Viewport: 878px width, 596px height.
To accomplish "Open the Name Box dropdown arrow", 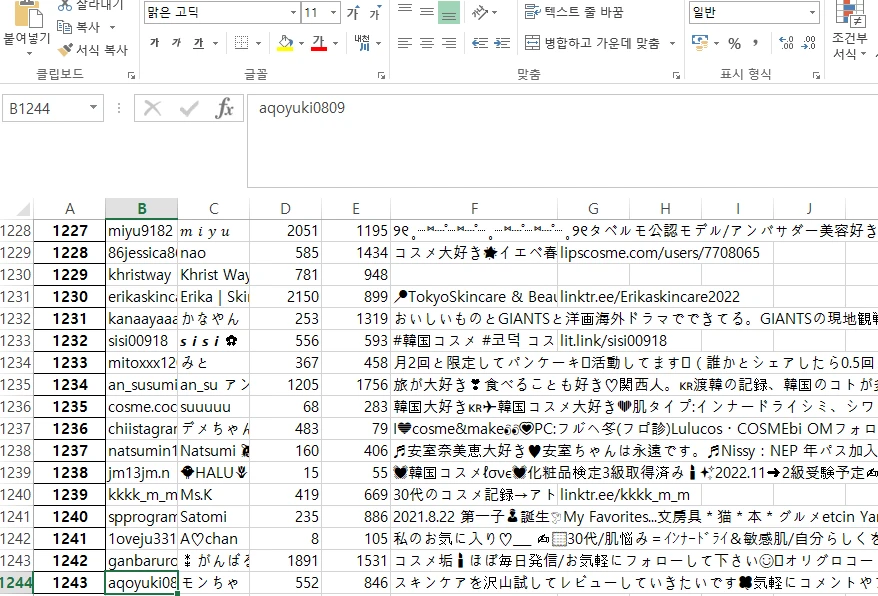I will pyautogui.click(x=94, y=108).
